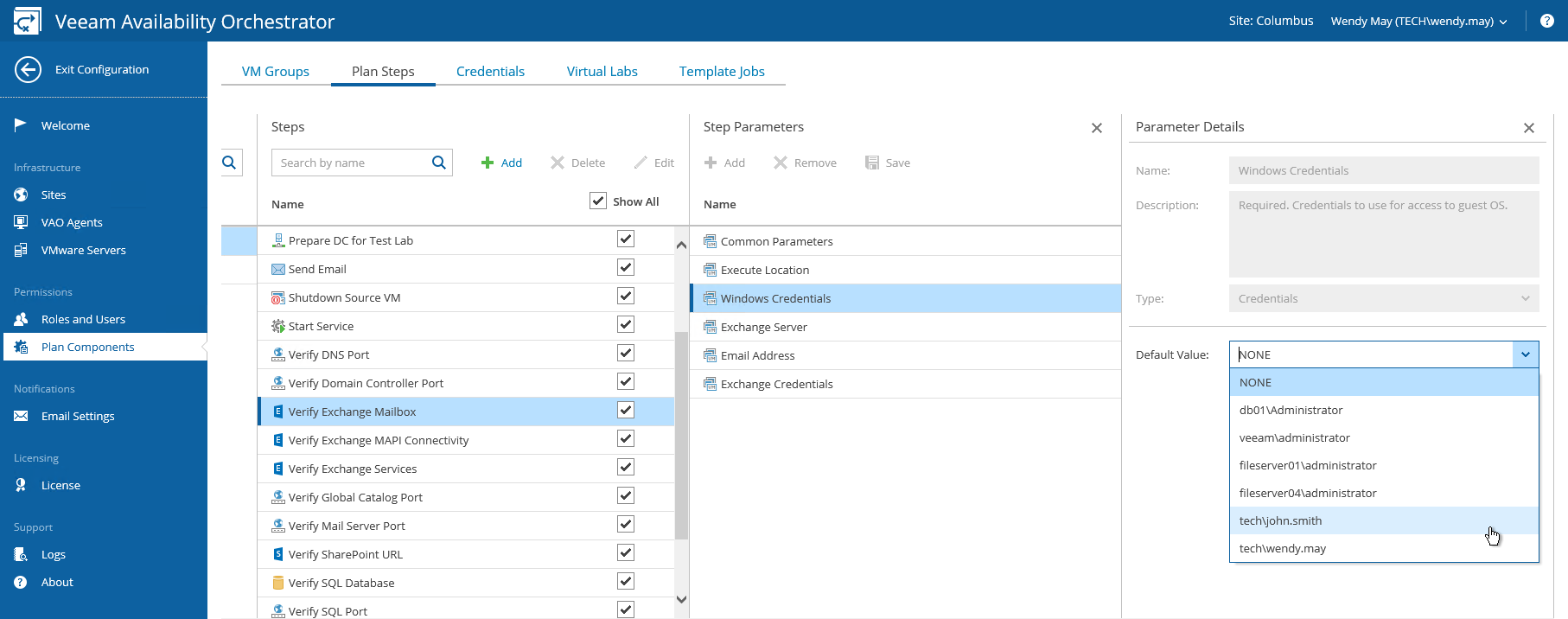The image size is (1568, 619).
Task: Click the Common Parameters parameter icon
Action: (711, 241)
